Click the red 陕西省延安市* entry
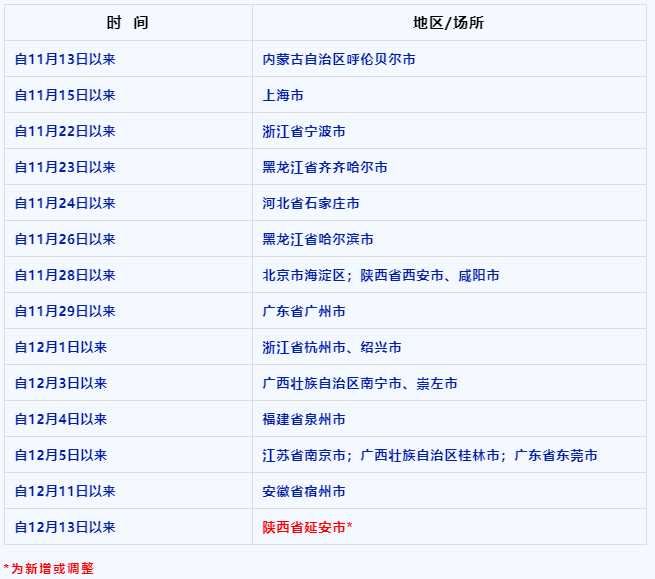This screenshot has height=579, width=655. click(x=307, y=527)
